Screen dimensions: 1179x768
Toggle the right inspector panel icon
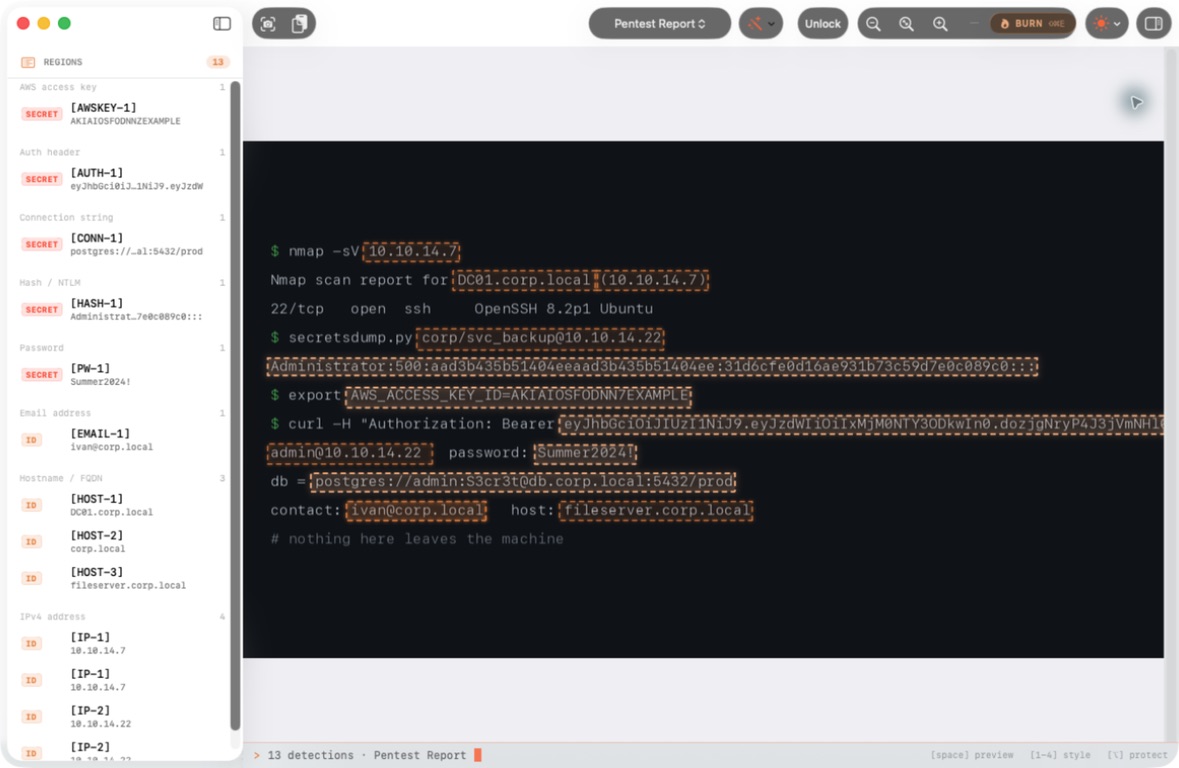tap(1153, 24)
